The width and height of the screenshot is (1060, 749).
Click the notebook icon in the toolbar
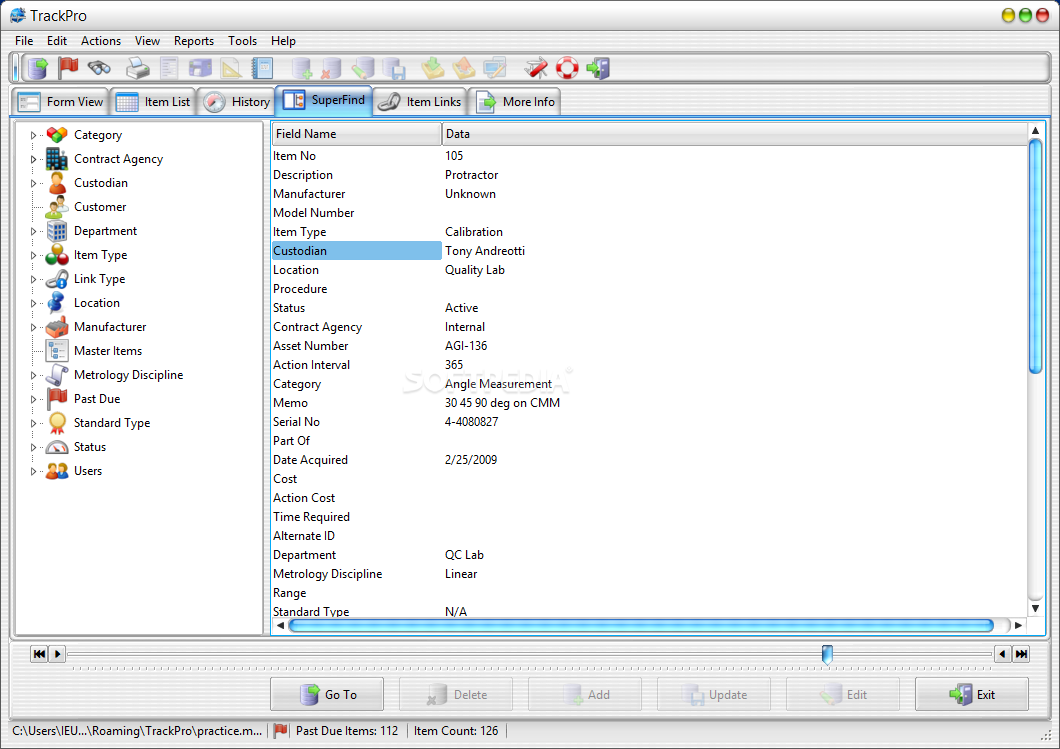point(262,68)
